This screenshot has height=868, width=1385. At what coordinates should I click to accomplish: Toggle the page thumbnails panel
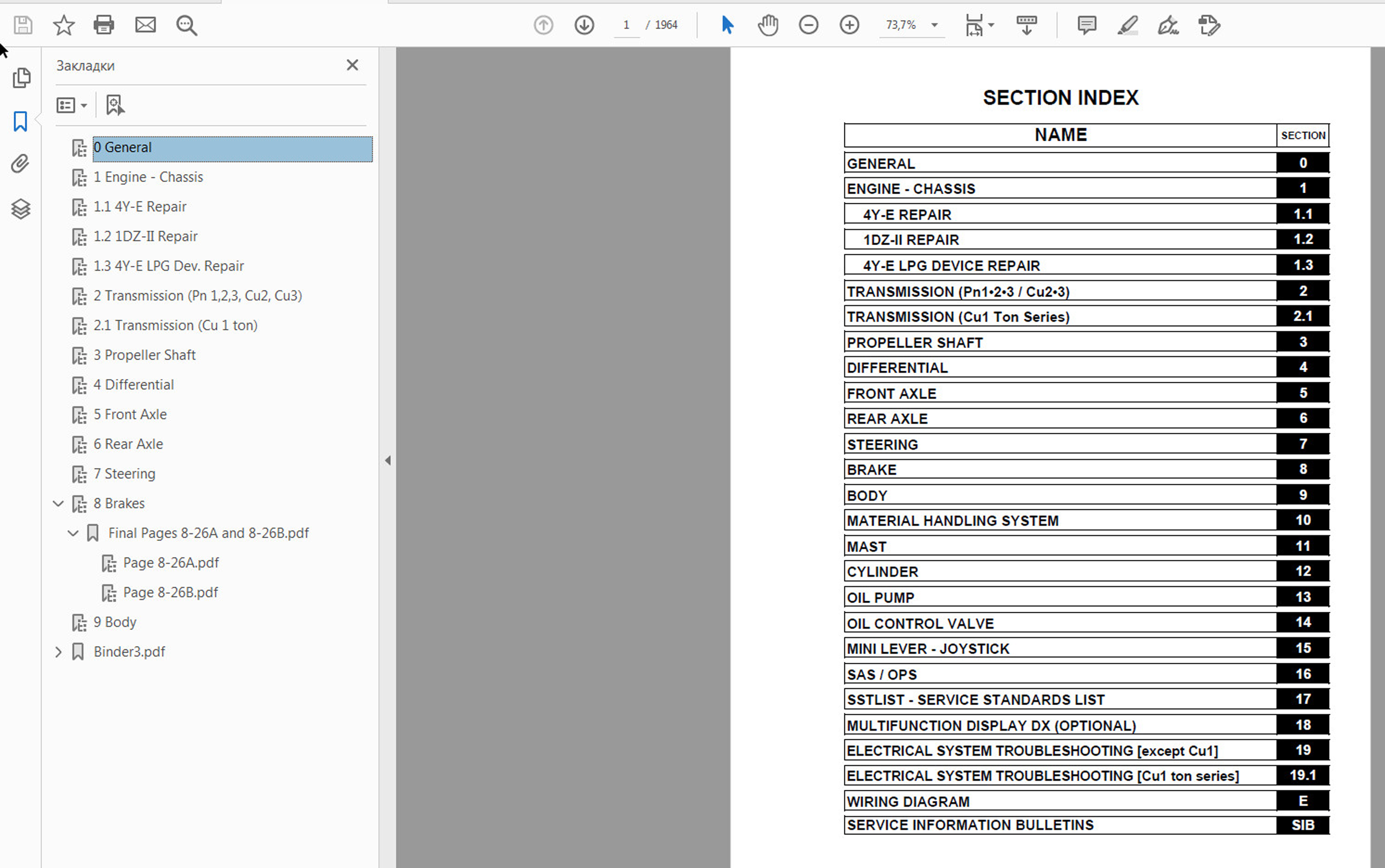pos(21,78)
